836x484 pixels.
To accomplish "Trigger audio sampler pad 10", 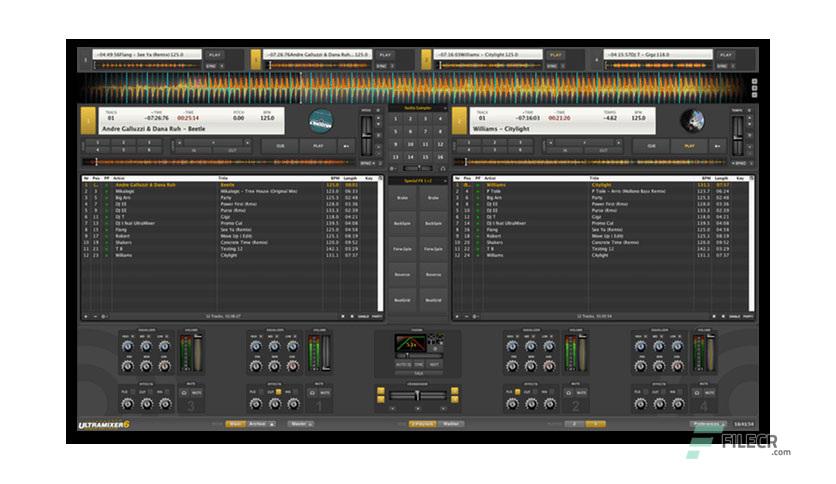I will pyautogui.click(x=410, y=144).
